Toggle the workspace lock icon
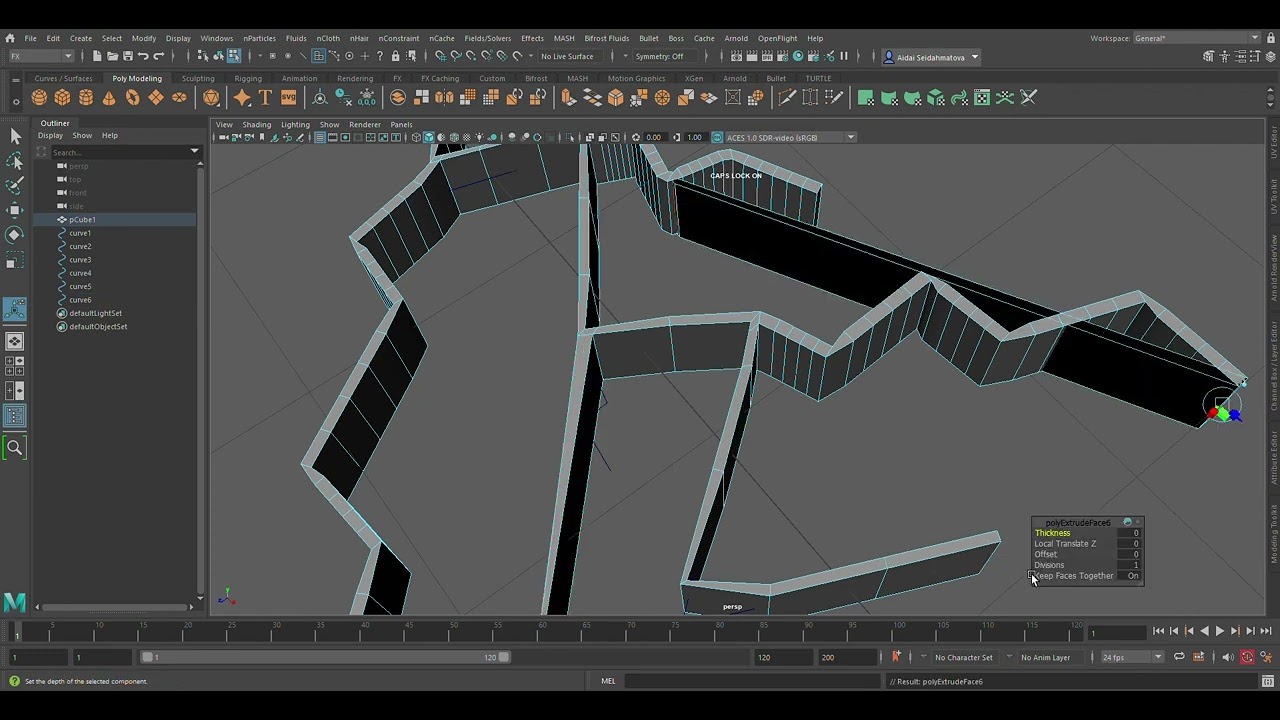This screenshot has height=720, width=1280. coord(1269,38)
